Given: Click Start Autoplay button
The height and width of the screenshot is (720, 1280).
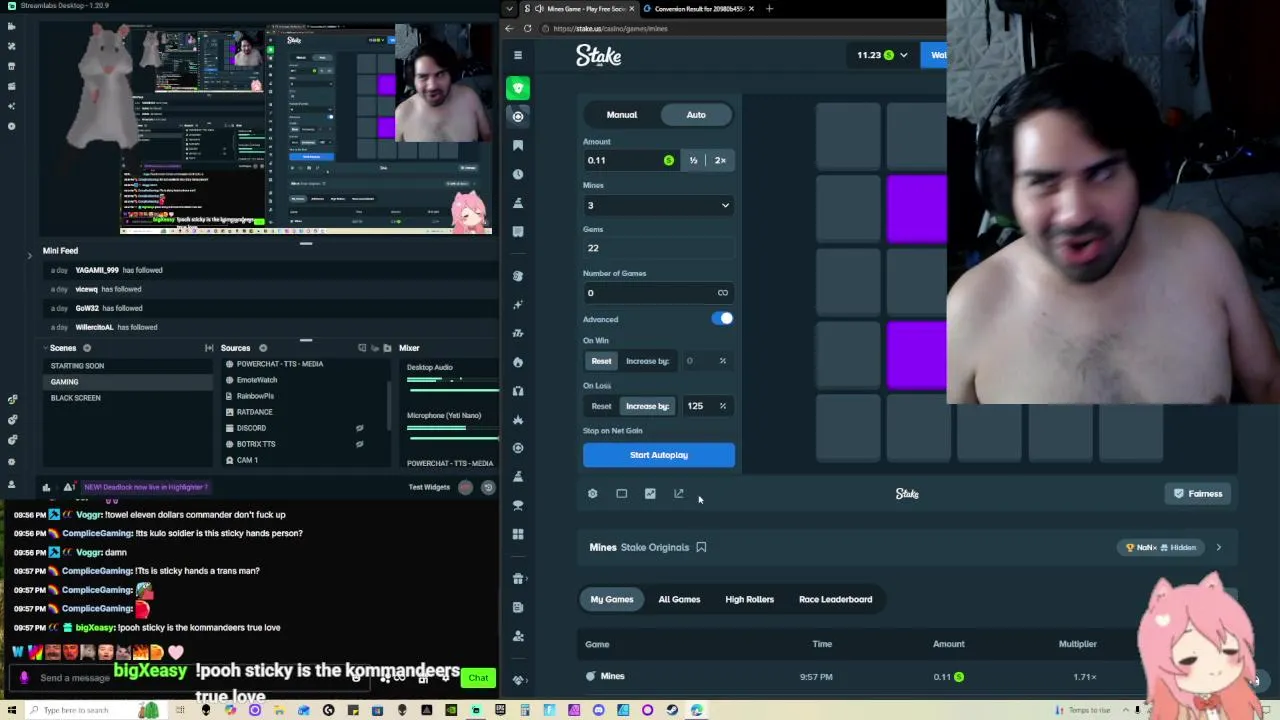Looking at the screenshot, I should 659,455.
